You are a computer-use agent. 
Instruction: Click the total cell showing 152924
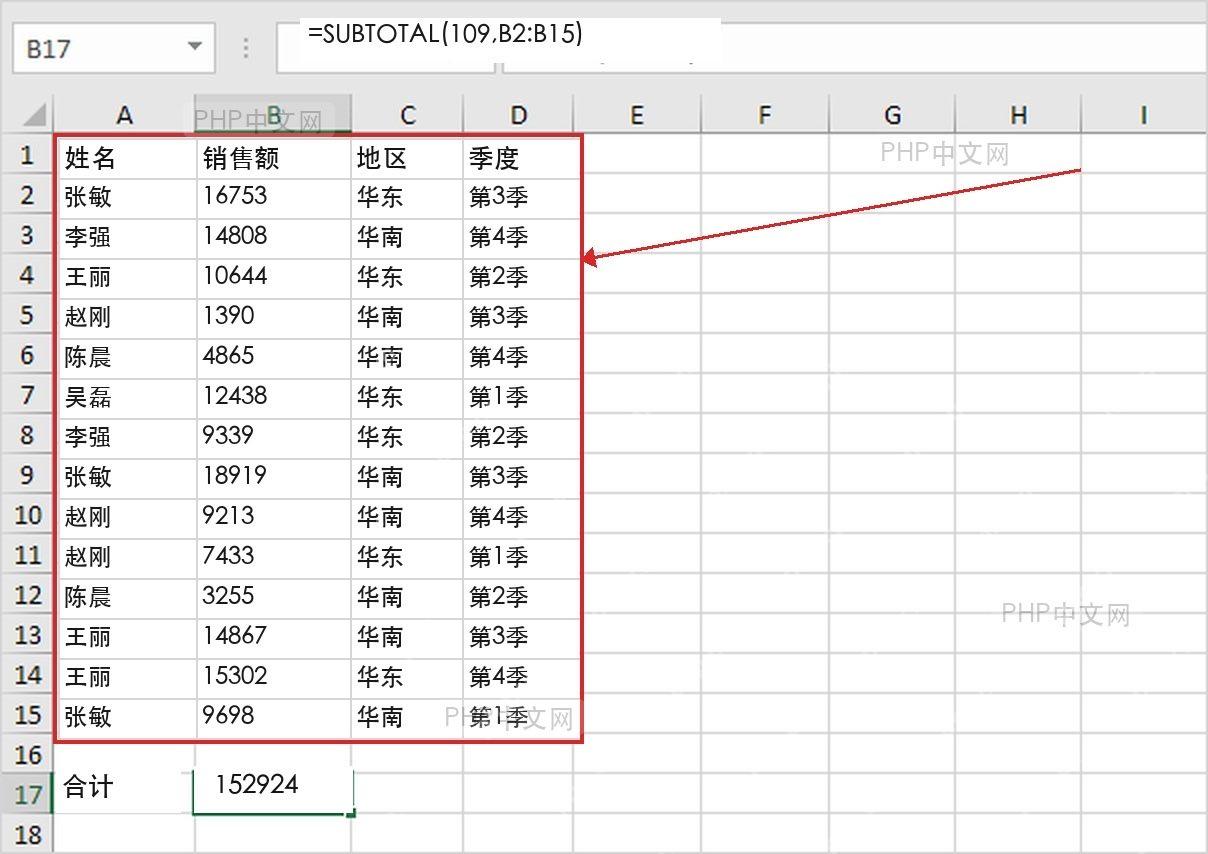(x=273, y=792)
